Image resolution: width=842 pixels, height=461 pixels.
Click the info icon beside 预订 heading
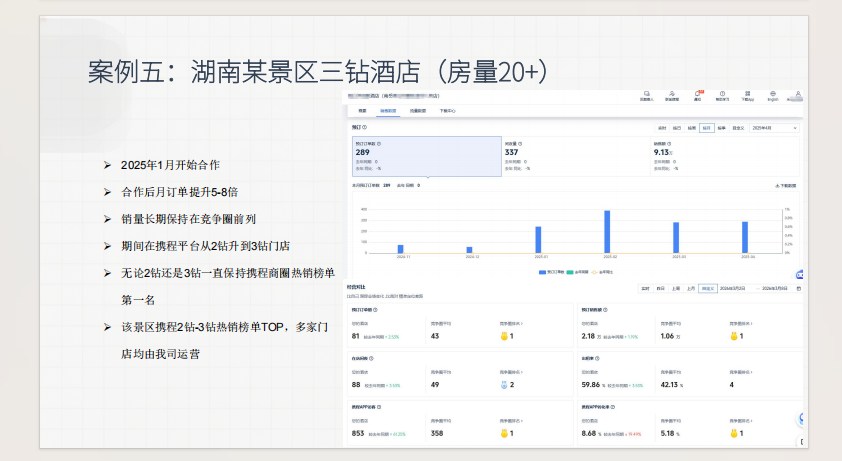pyautogui.click(x=365, y=127)
